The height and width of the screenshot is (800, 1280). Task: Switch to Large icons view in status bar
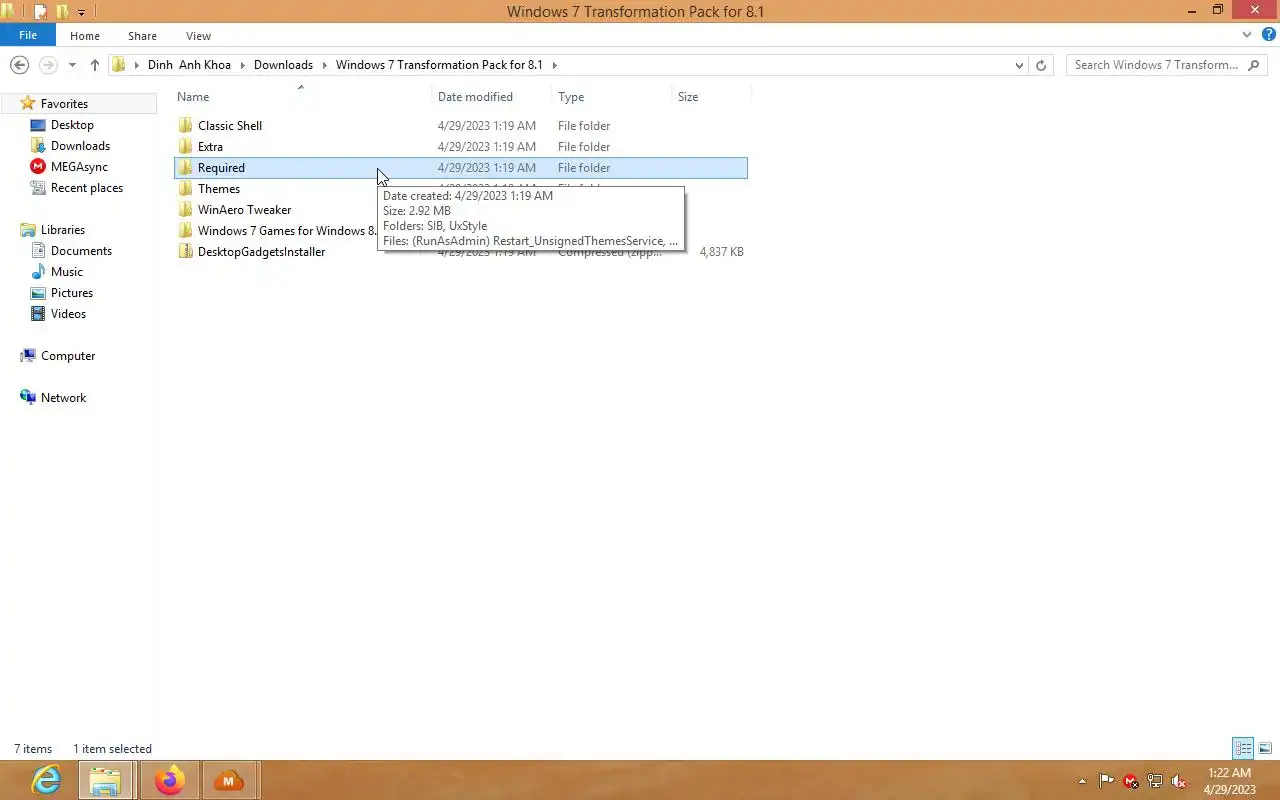(x=1265, y=748)
